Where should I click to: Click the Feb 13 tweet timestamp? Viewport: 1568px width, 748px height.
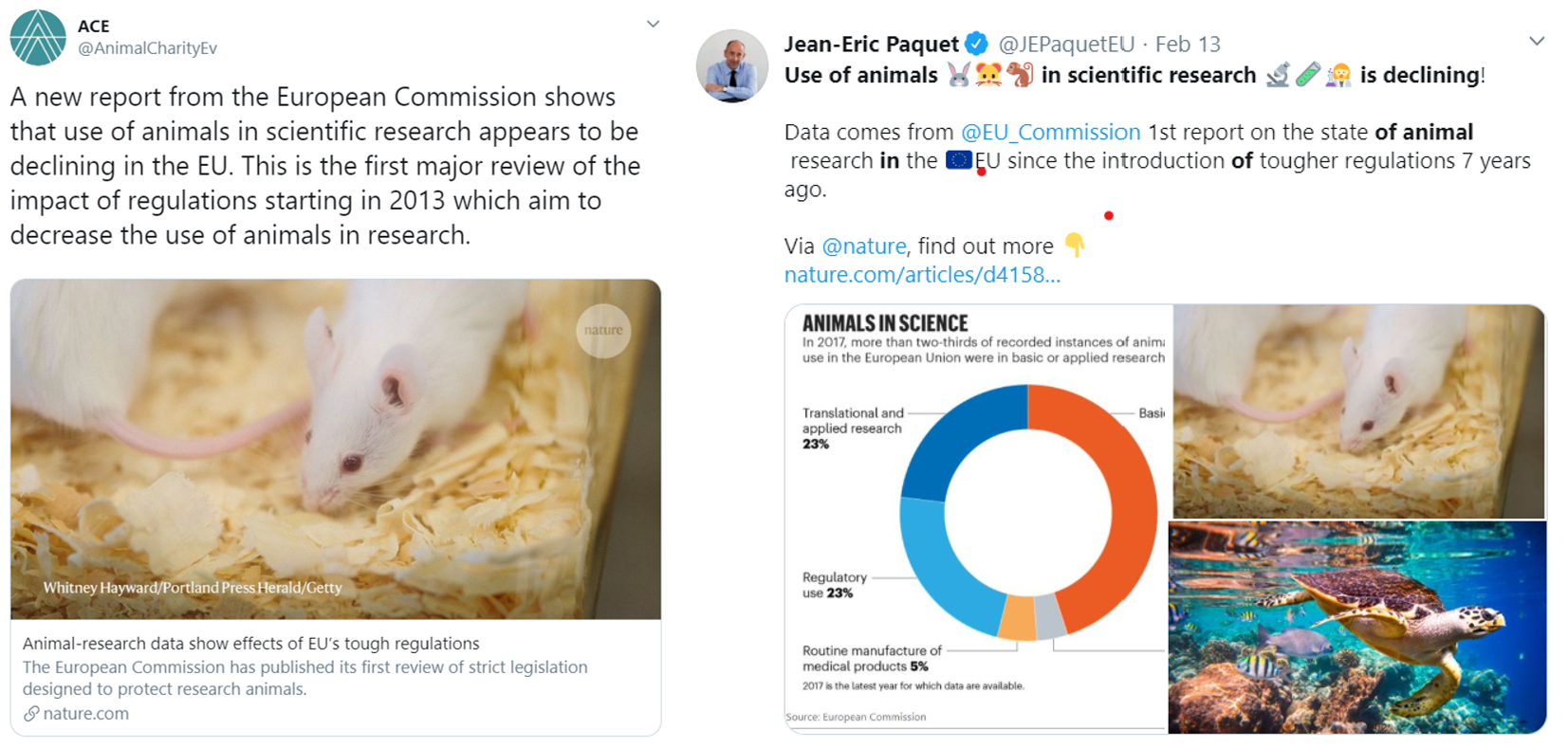pos(1188,45)
